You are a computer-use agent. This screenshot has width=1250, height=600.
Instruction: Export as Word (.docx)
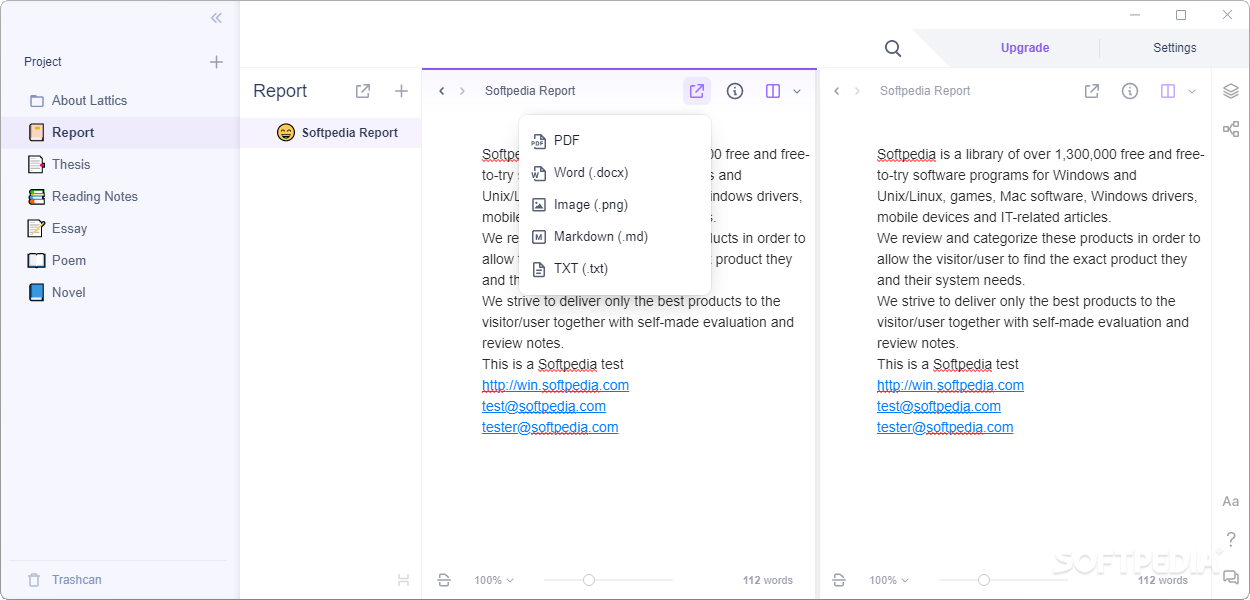coord(615,173)
